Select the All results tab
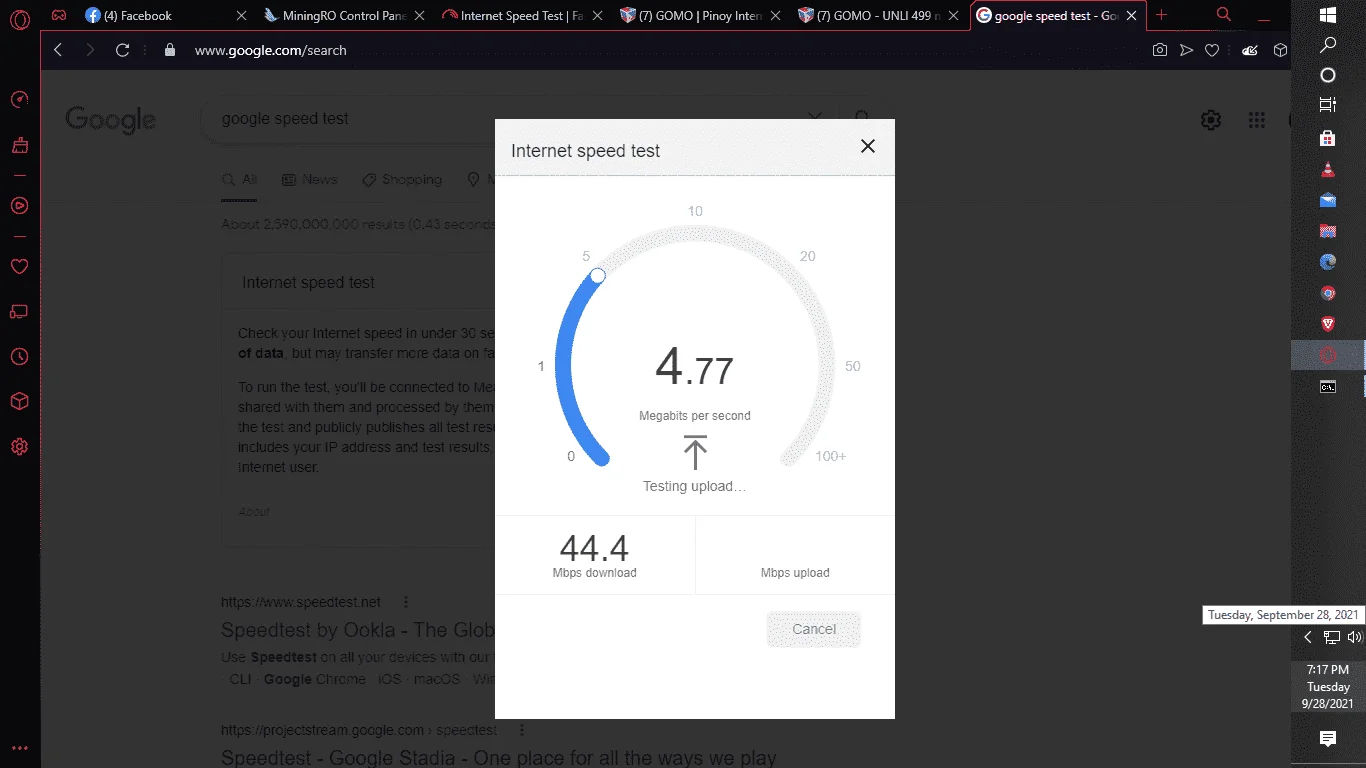The height and width of the screenshot is (768, 1366). (240, 180)
